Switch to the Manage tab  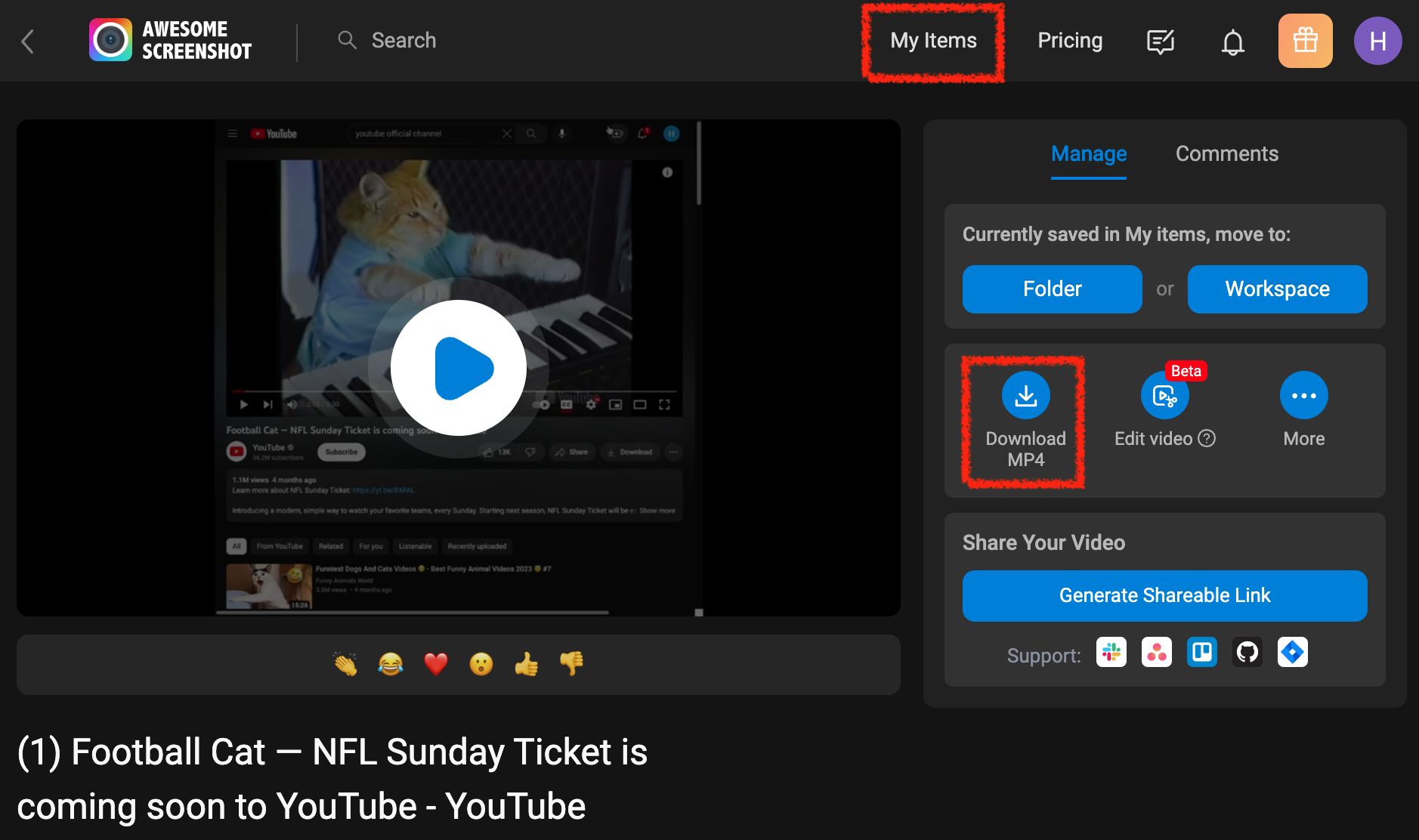click(x=1089, y=154)
